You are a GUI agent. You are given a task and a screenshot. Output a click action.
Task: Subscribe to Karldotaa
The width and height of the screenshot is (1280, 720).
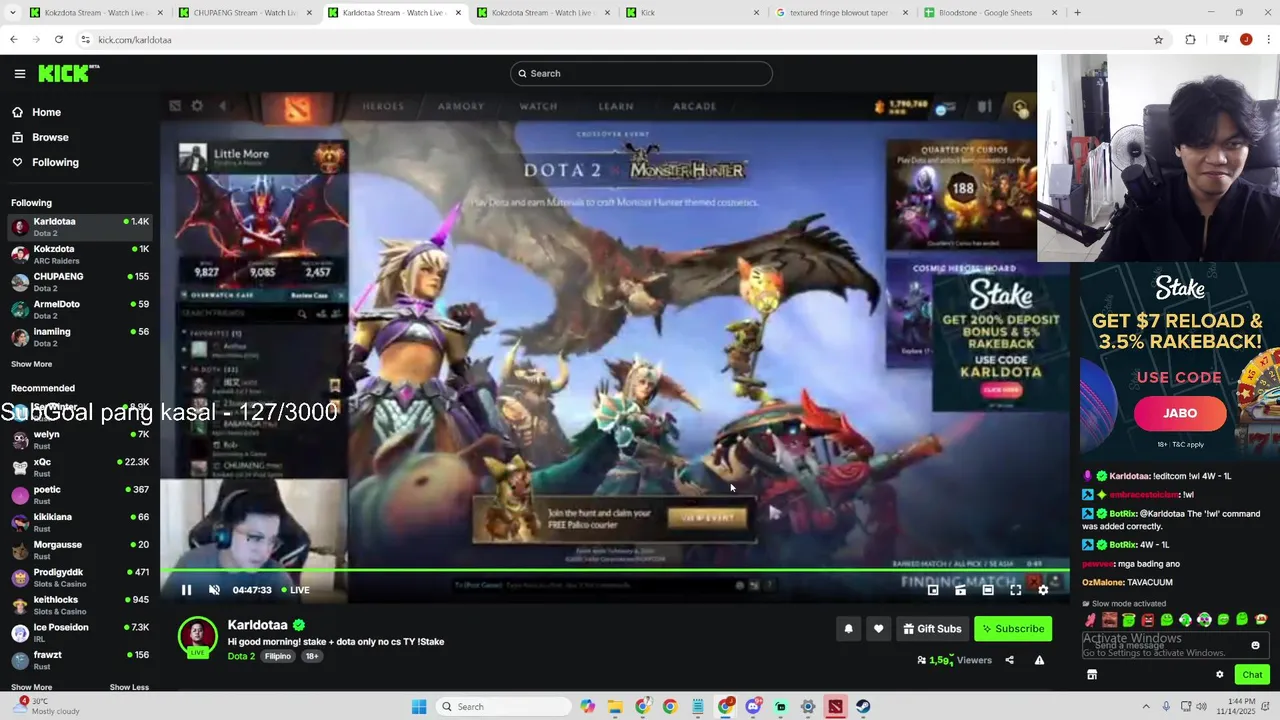[x=1013, y=629]
